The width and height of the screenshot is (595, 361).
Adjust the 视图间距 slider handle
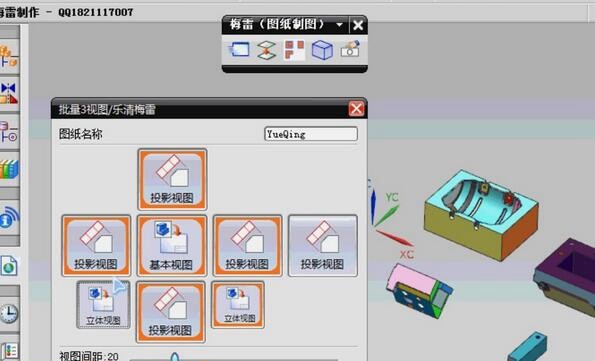(174, 358)
